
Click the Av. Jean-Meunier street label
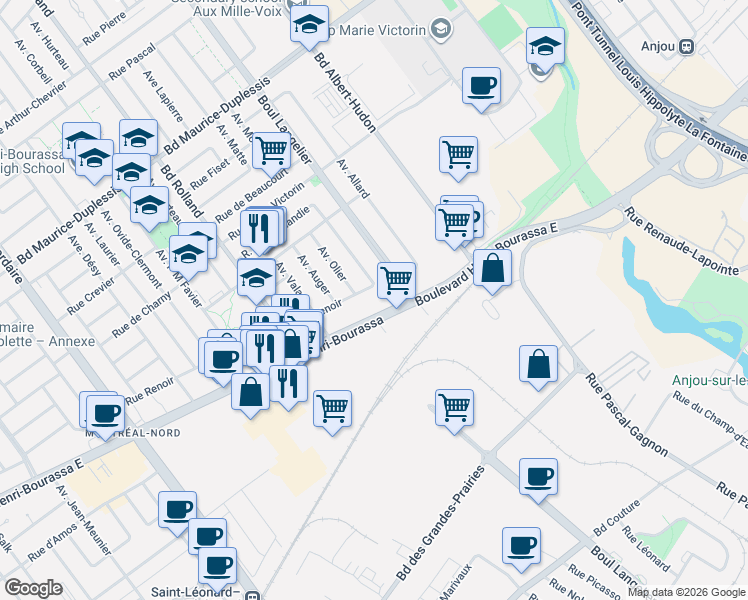click(x=83, y=520)
